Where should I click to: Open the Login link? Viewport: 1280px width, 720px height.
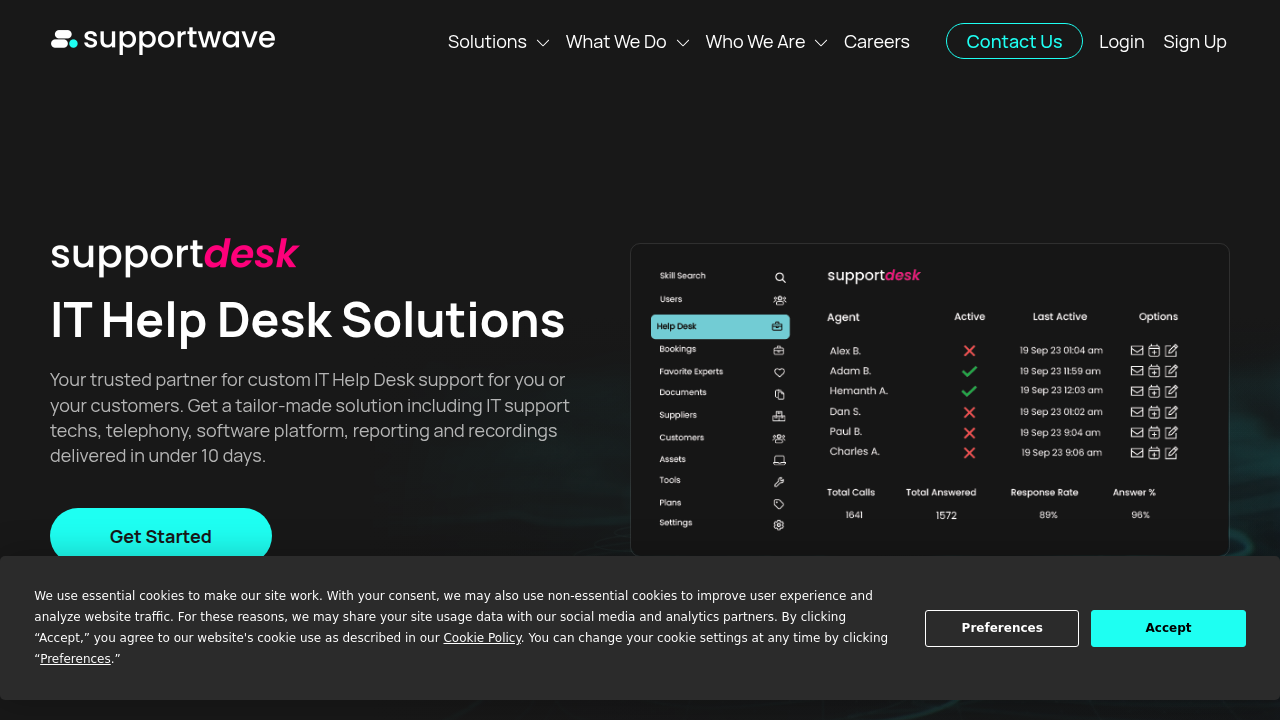tap(1122, 42)
